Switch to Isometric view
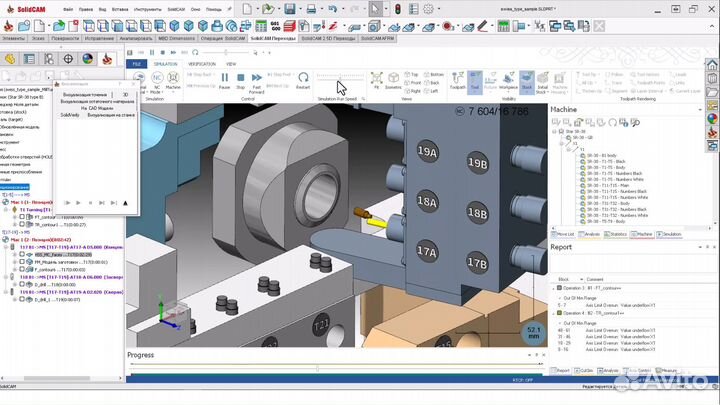Screen dimensions: 720x405 click(x=393, y=79)
